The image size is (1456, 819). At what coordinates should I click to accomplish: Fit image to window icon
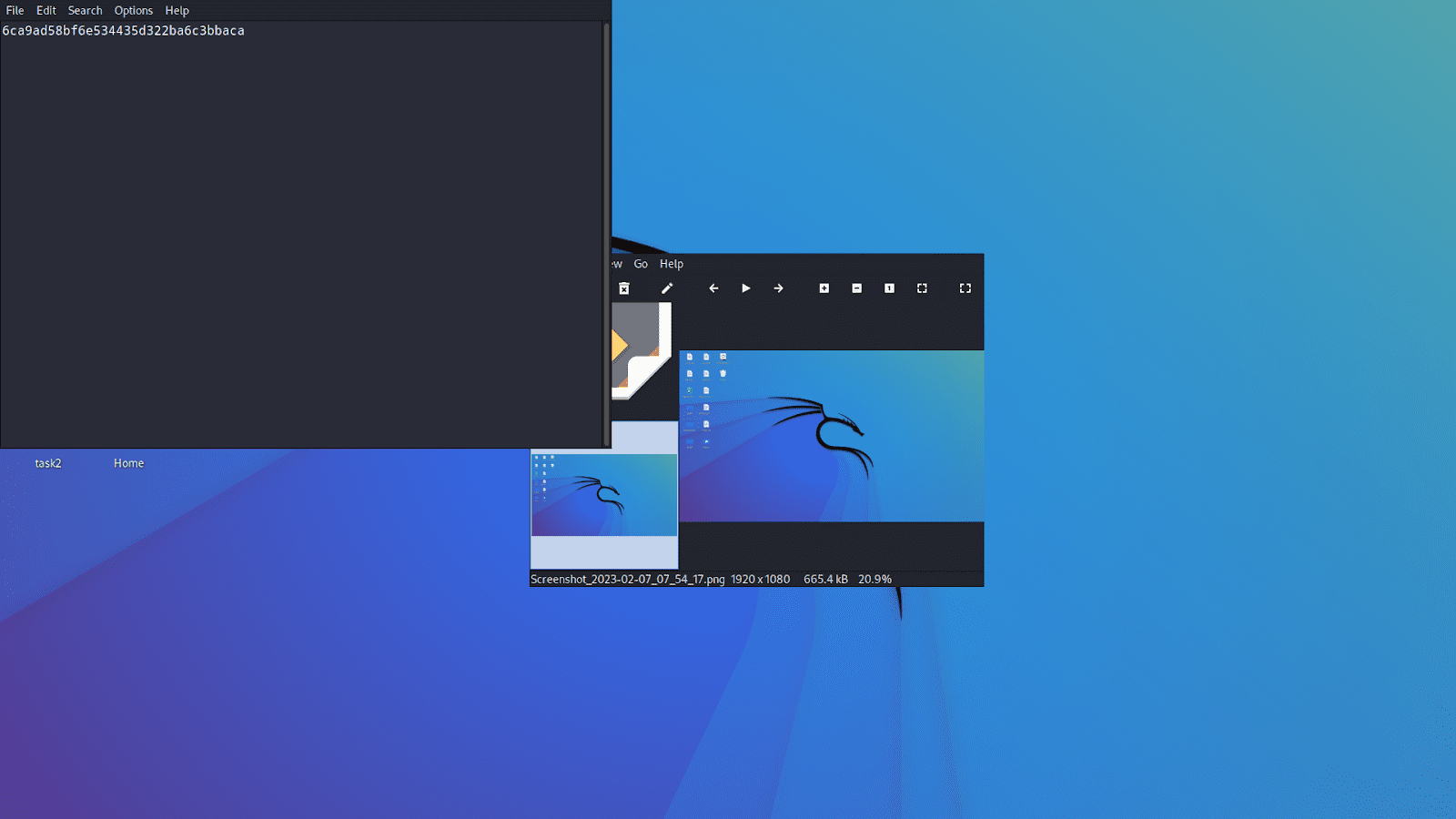tap(923, 288)
